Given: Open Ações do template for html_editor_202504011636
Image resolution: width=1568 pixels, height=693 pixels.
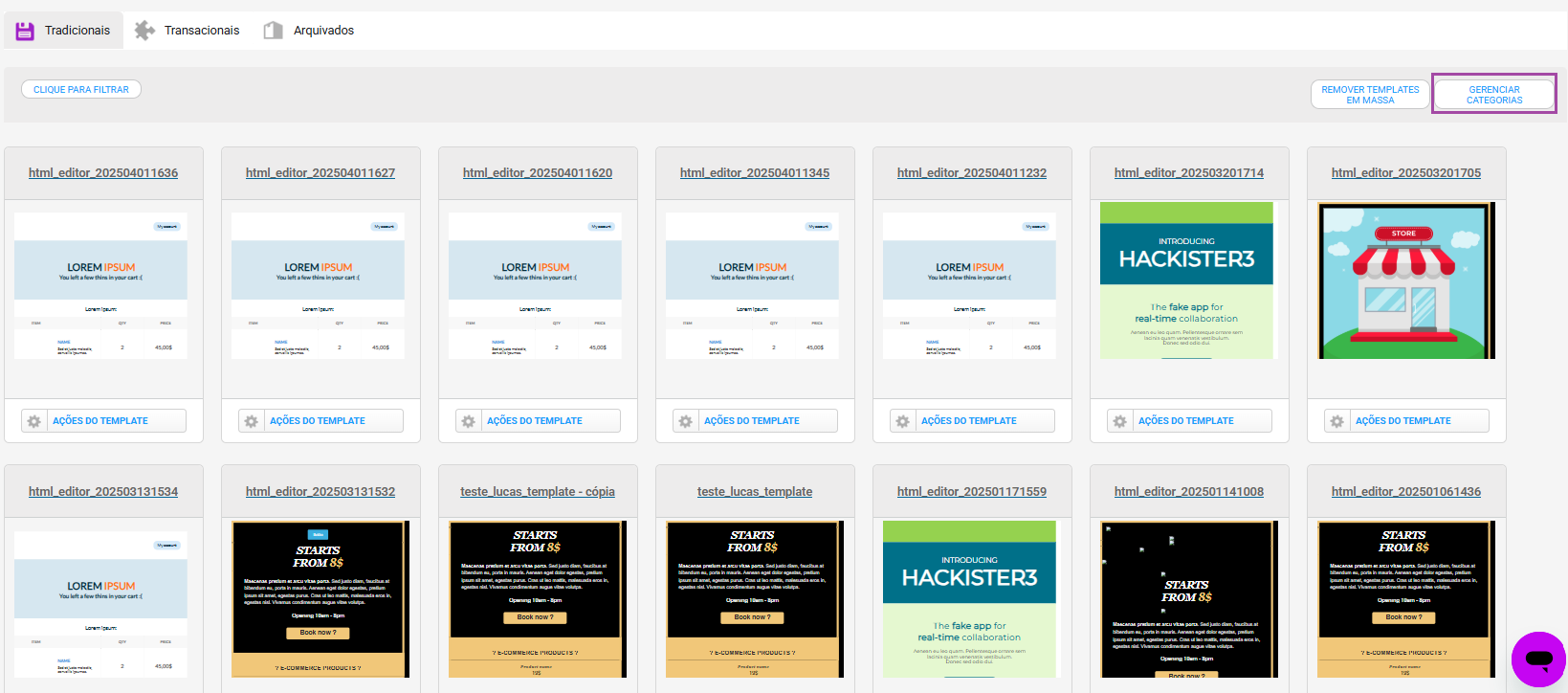Looking at the screenshot, I should pyautogui.click(x=103, y=421).
